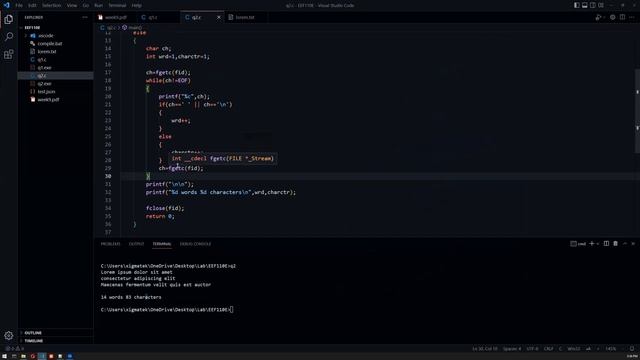This screenshot has height=360, width=640.
Task: Open q1.c in Explorer tree
Action: point(56,60)
